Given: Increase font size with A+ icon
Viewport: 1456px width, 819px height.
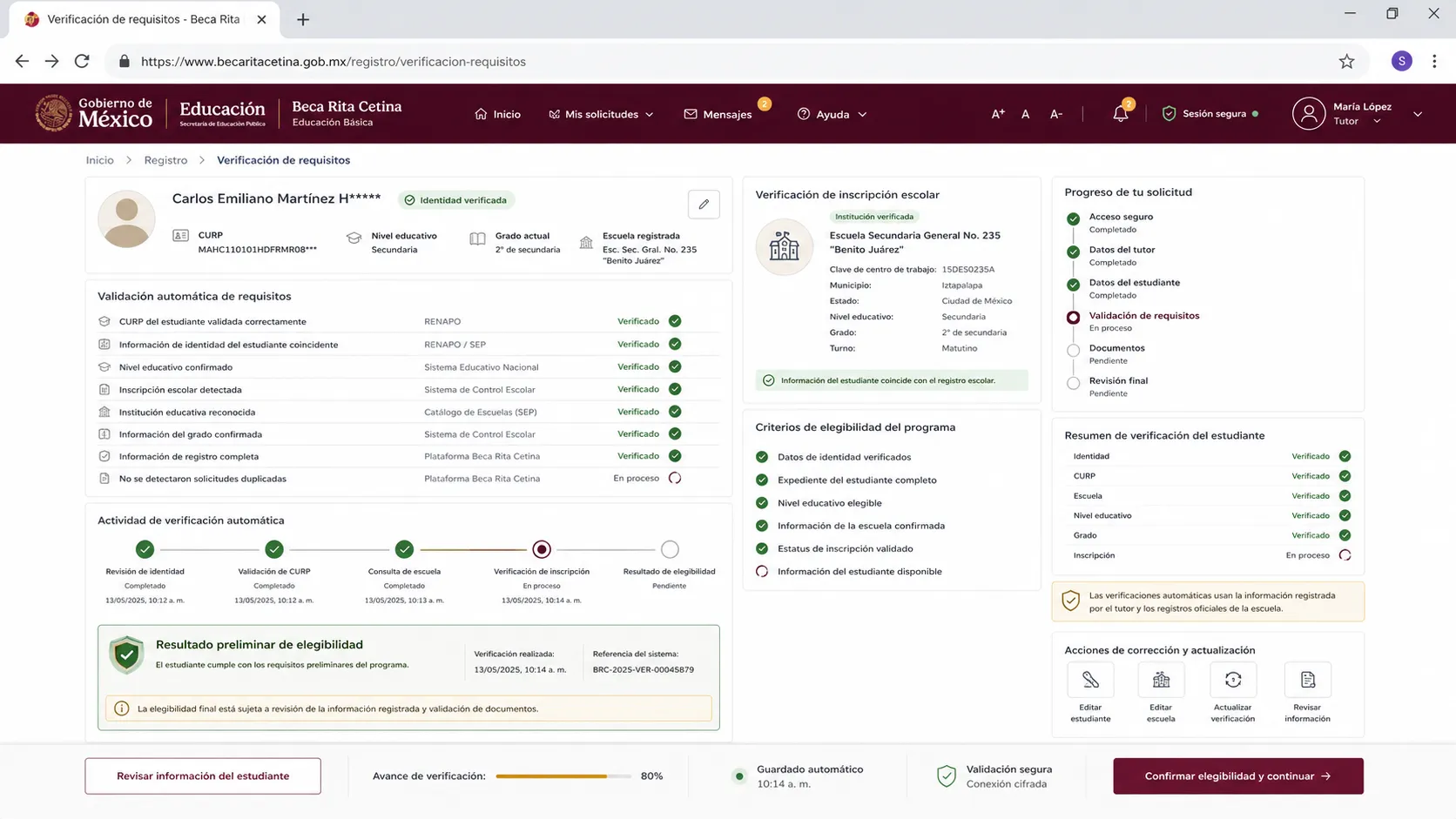Looking at the screenshot, I should (998, 114).
